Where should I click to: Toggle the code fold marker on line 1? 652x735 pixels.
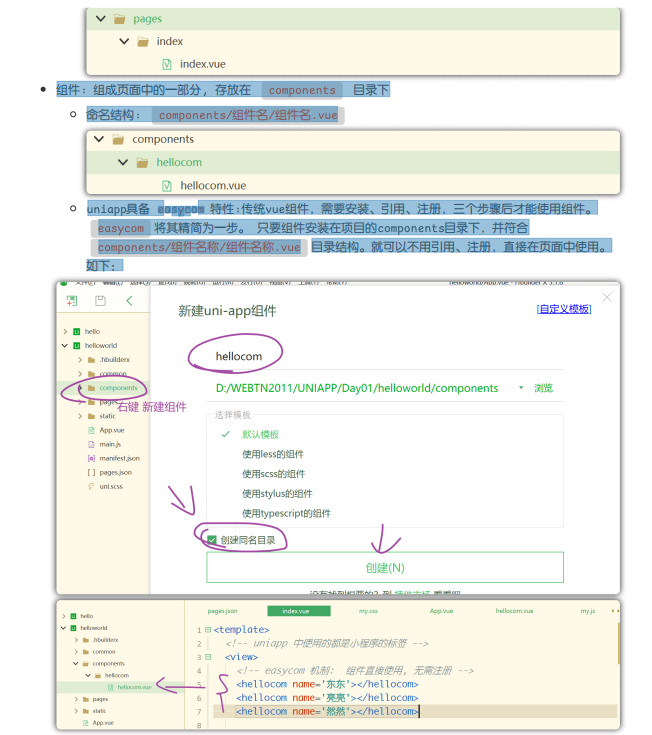(x=208, y=630)
